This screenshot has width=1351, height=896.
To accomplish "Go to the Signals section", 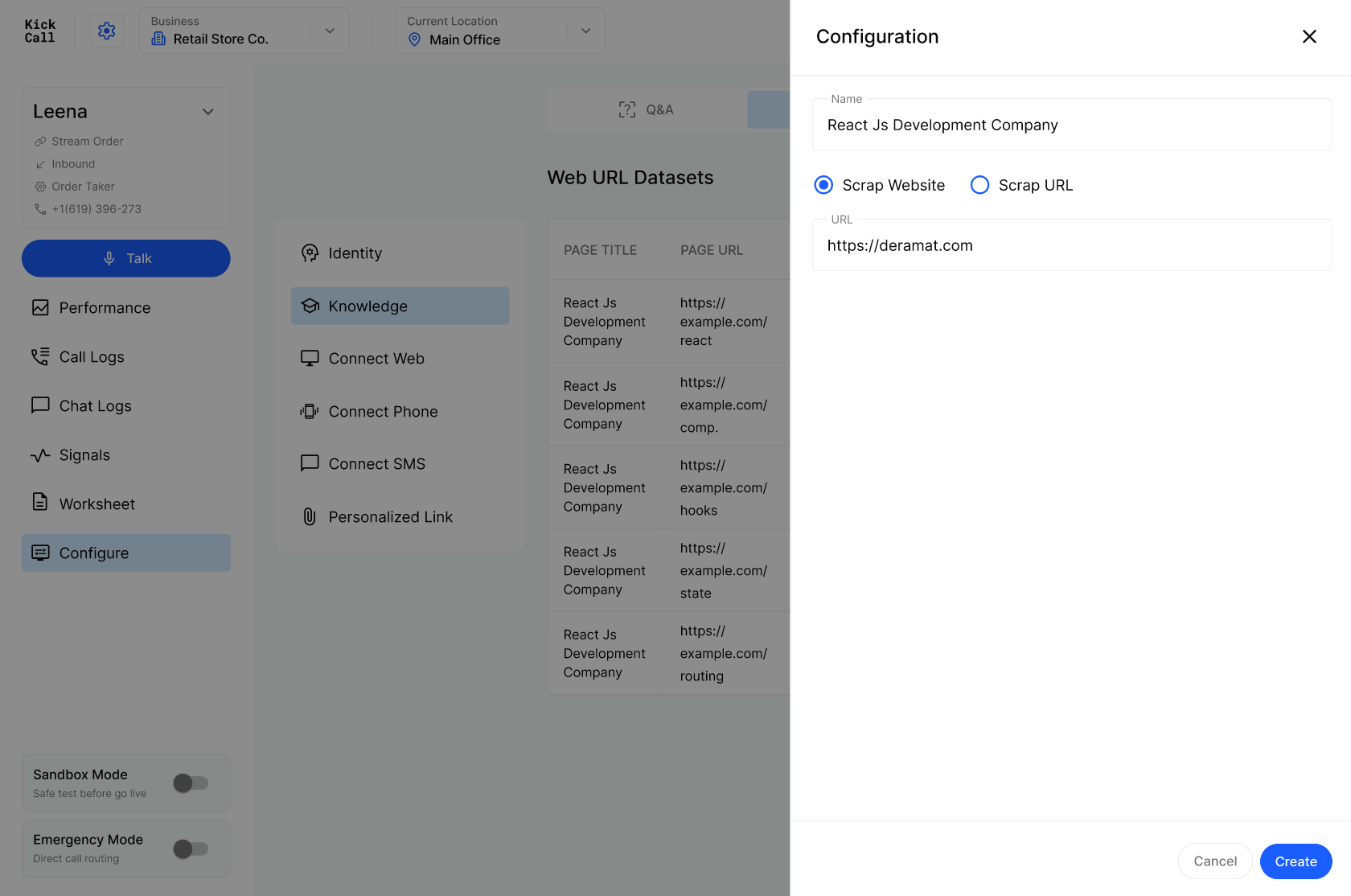I will tap(126, 455).
